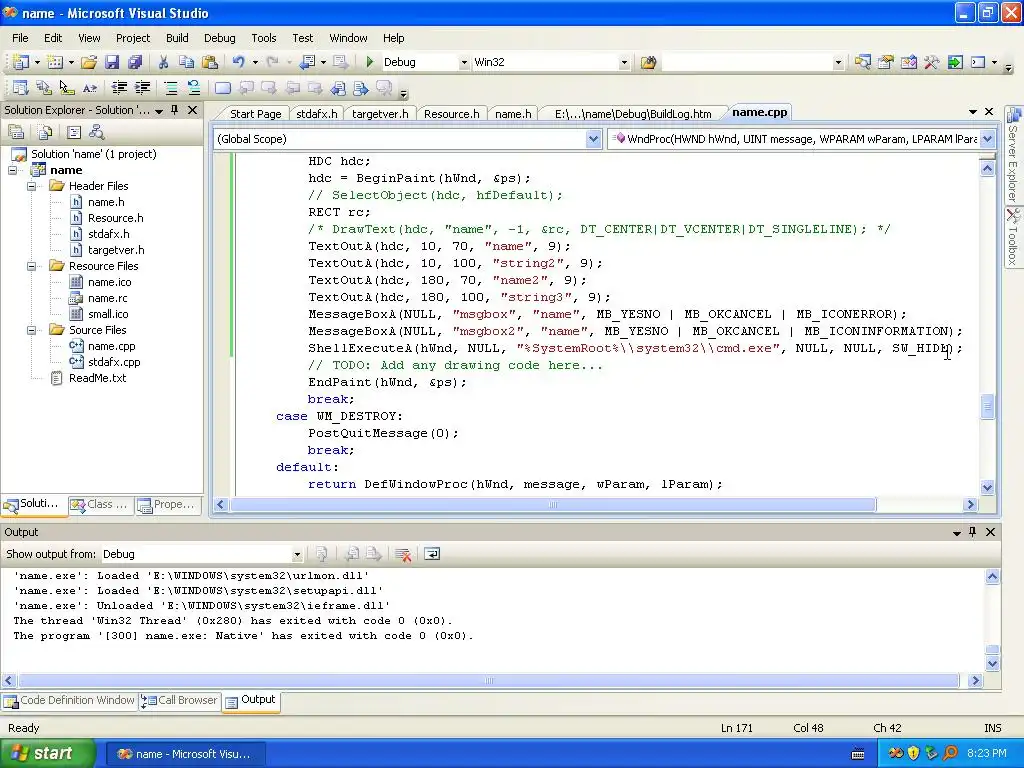Click the Paste clipboard icon
Image resolution: width=1024 pixels, height=768 pixels.
pyautogui.click(x=210, y=62)
